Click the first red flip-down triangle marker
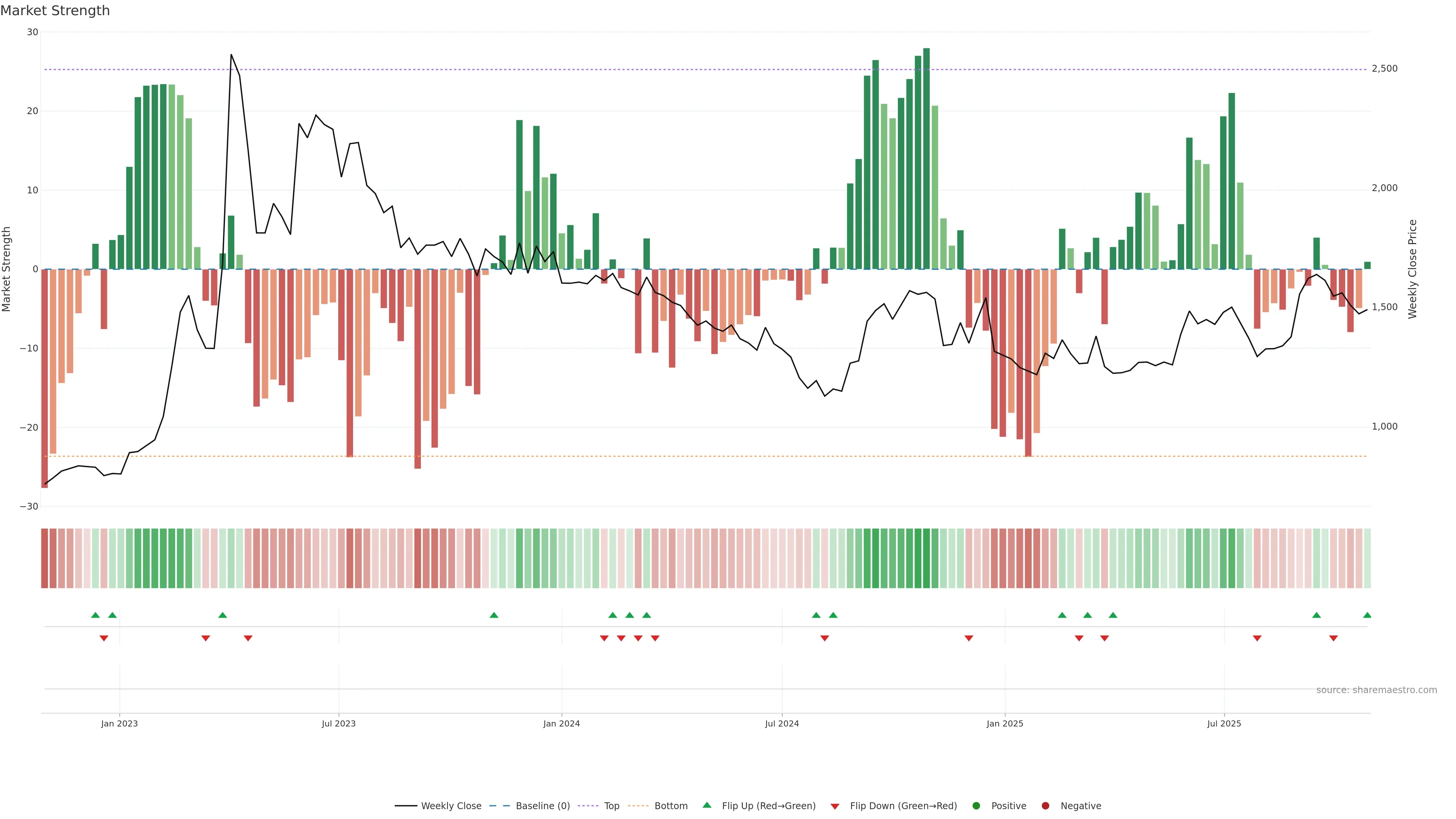1456x819 pixels. click(104, 638)
